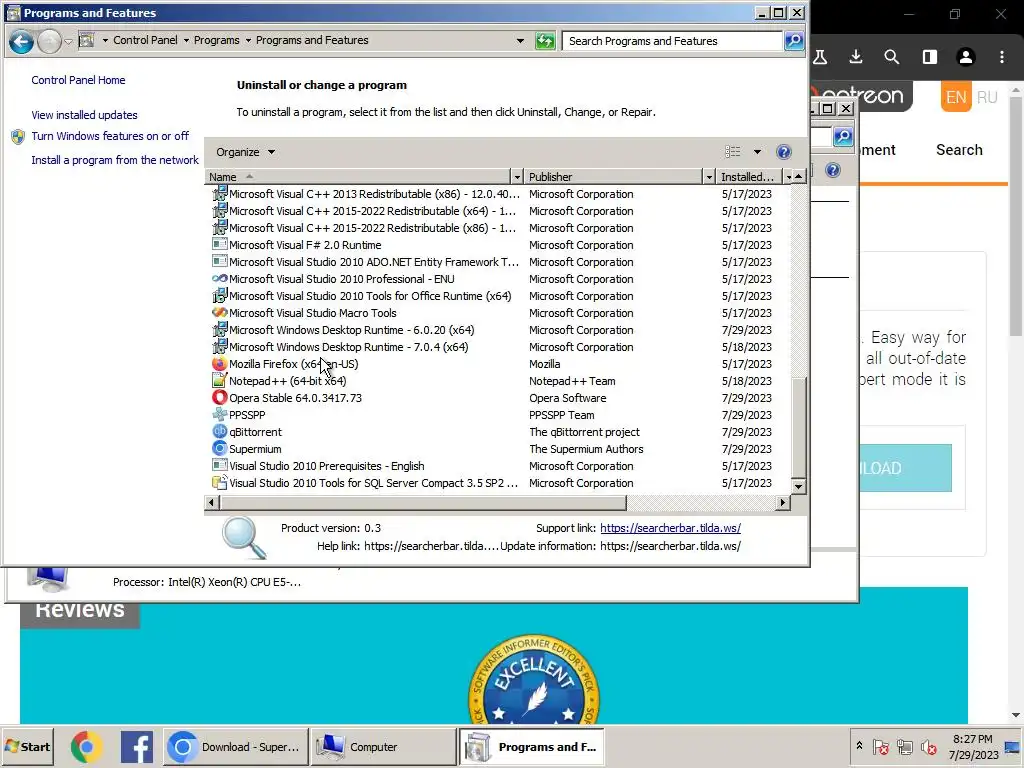Click the vertical scrollbar down arrow in list
The height and width of the screenshot is (768, 1024).
[798, 487]
